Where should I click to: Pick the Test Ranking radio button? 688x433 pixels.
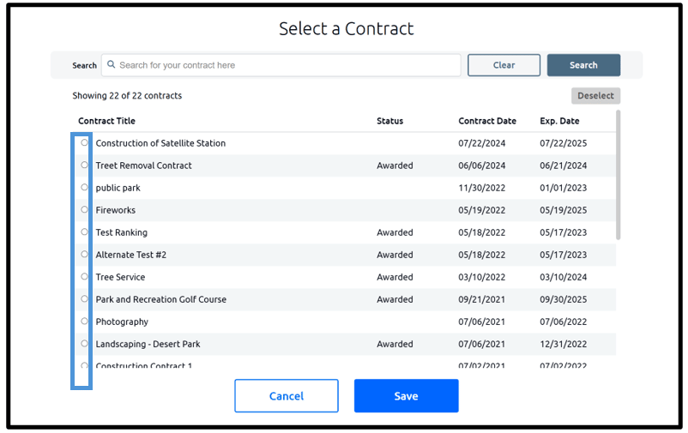[84, 232]
